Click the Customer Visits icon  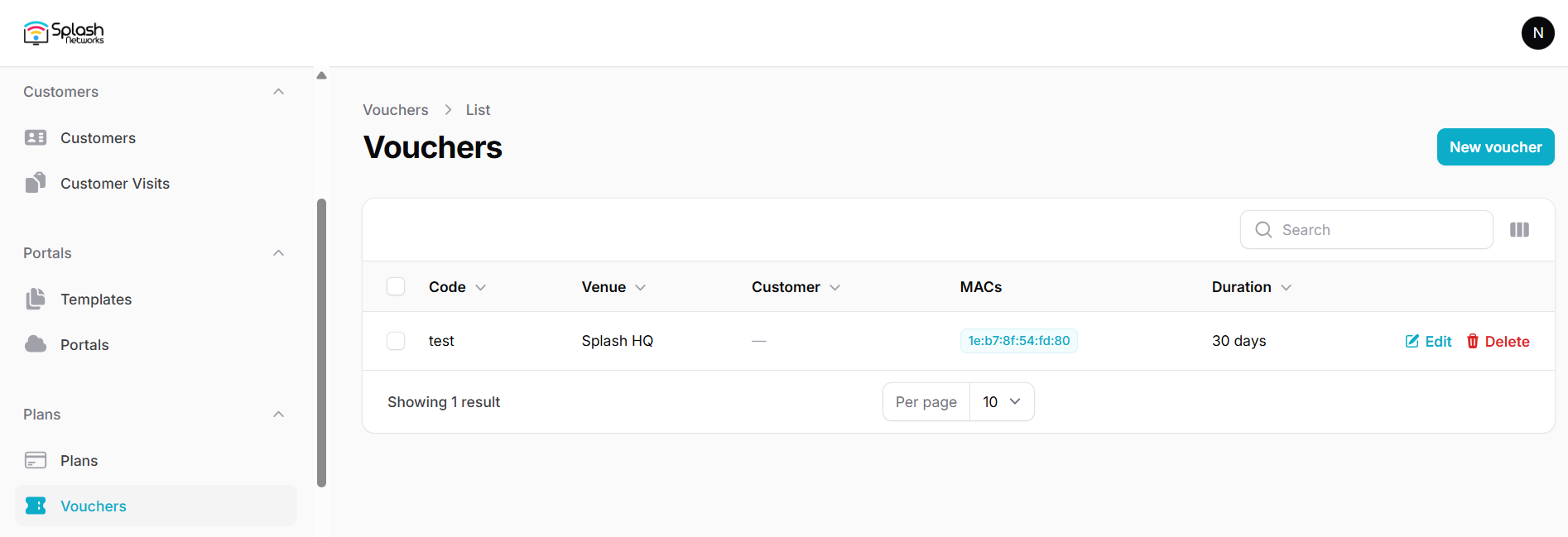[x=36, y=183]
